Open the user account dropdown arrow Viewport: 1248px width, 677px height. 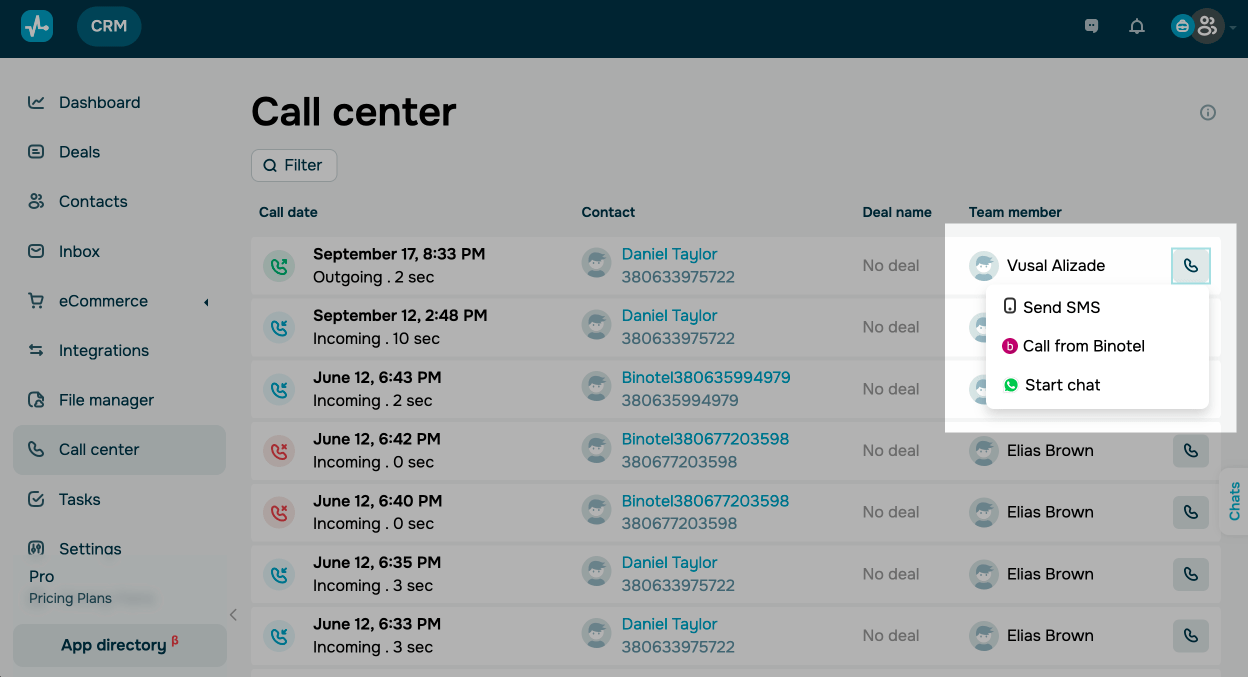click(x=1234, y=28)
